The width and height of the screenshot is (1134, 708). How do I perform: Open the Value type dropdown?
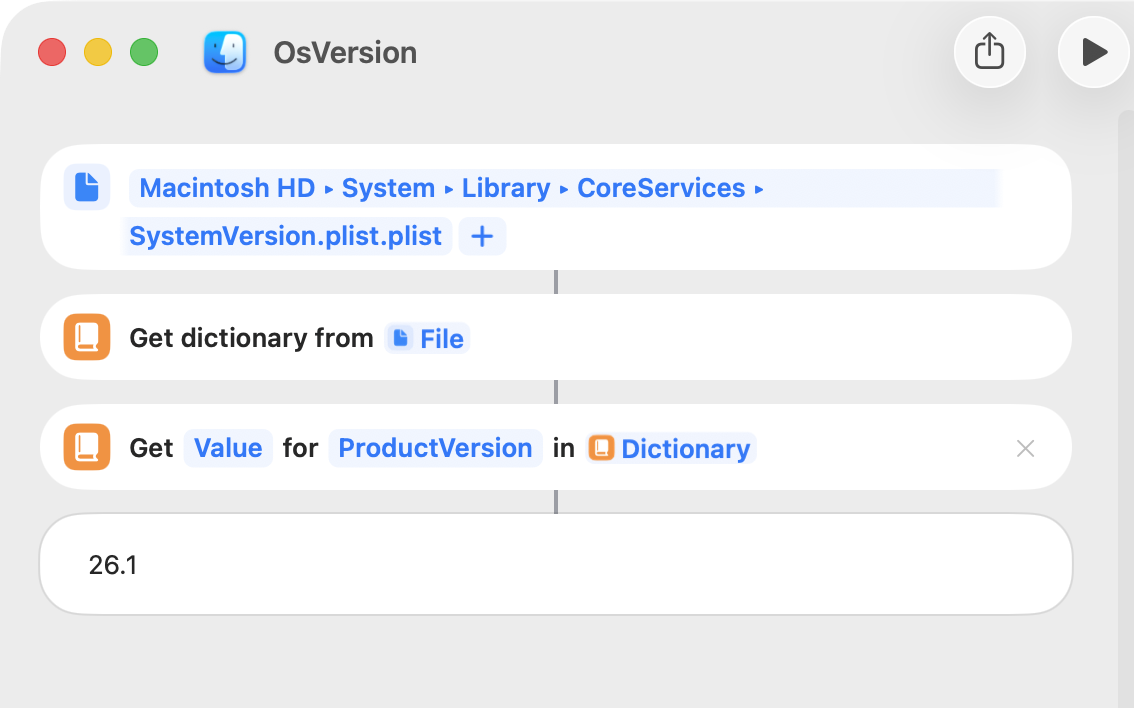coord(228,448)
